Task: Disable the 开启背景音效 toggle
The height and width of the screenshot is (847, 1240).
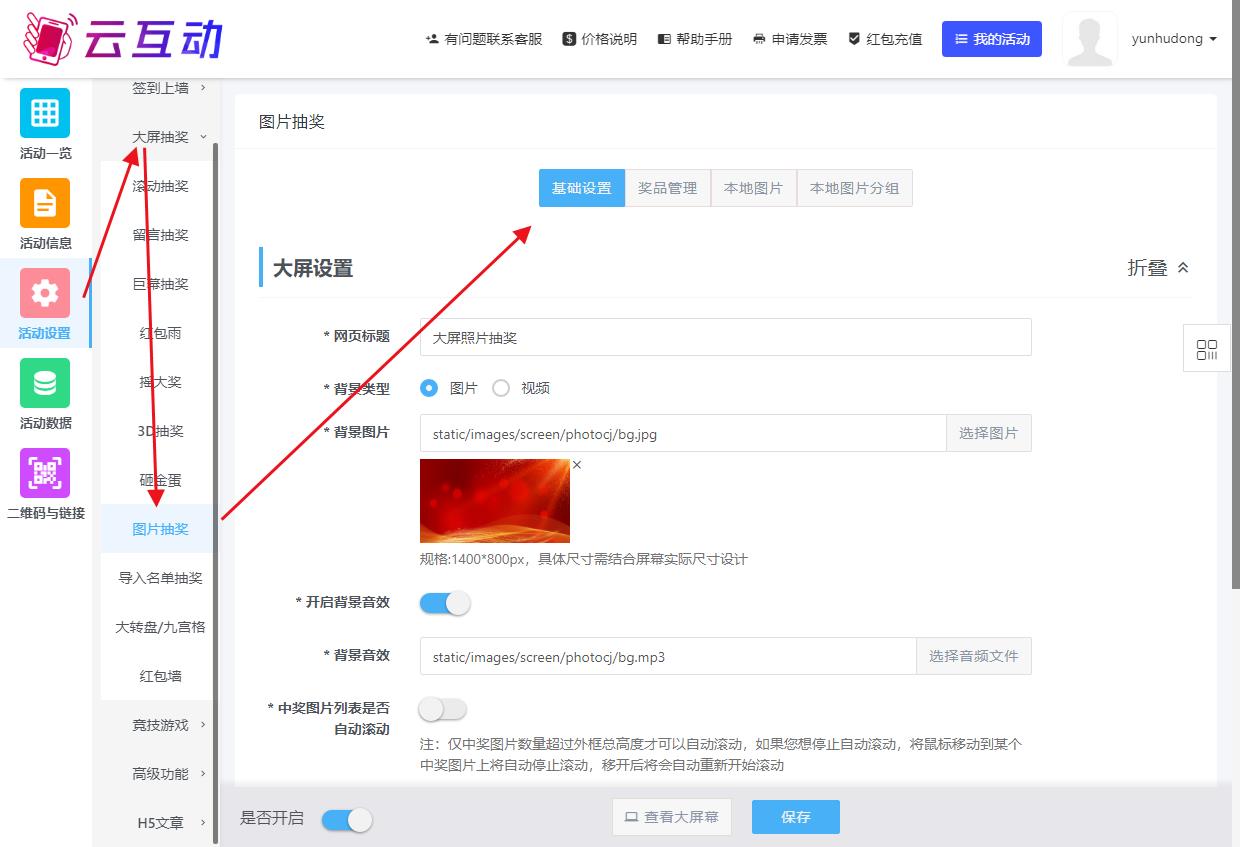Action: (x=444, y=603)
